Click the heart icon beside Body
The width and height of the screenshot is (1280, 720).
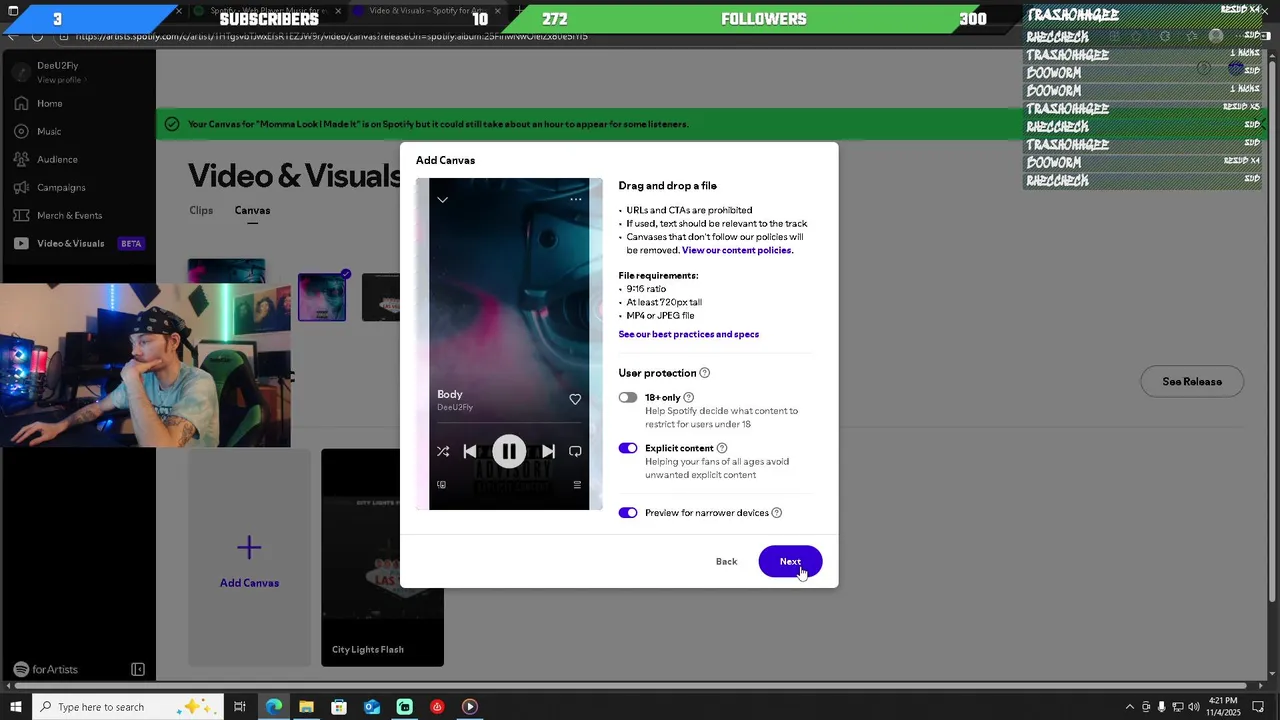pyautogui.click(x=575, y=399)
